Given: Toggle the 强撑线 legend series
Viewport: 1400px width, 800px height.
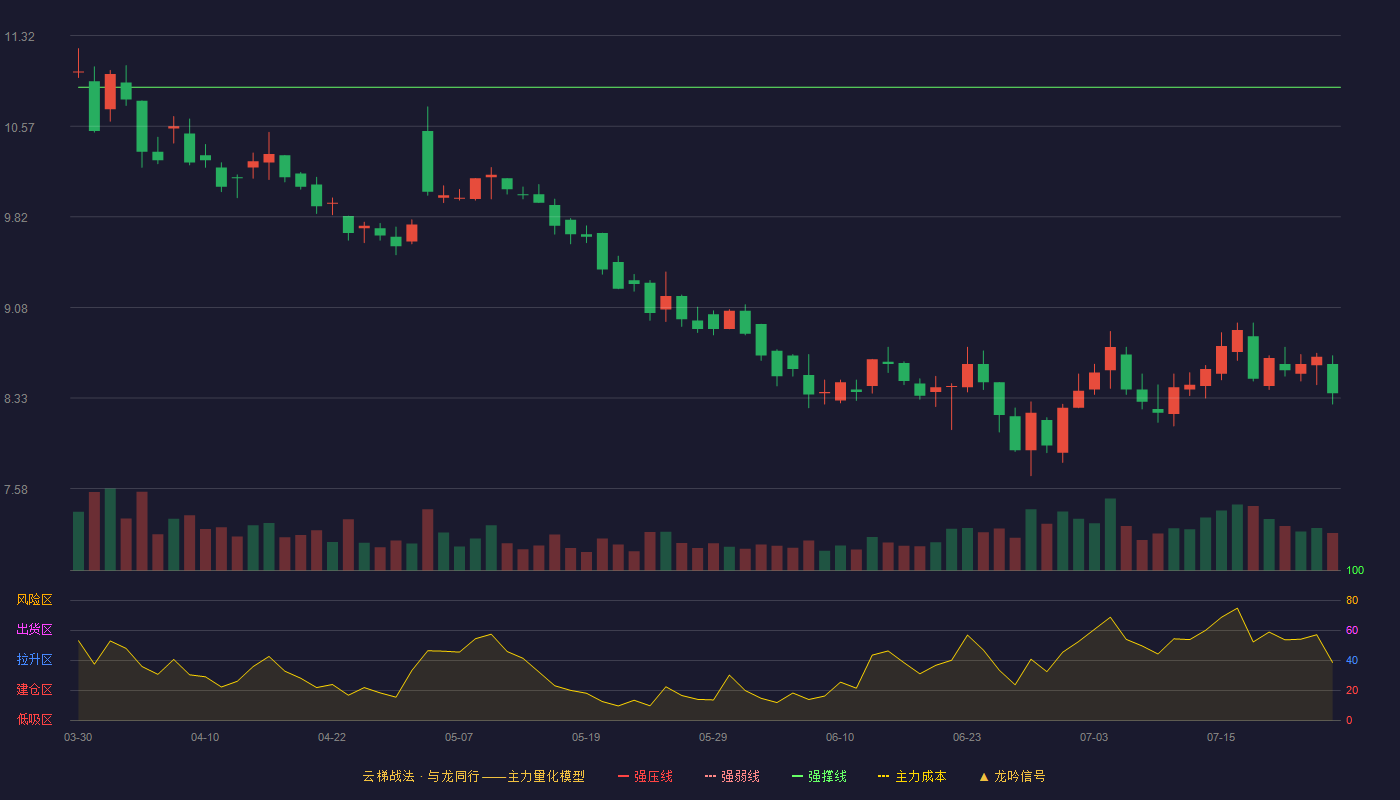Looking at the screenshot, I should tap(819, 776).
